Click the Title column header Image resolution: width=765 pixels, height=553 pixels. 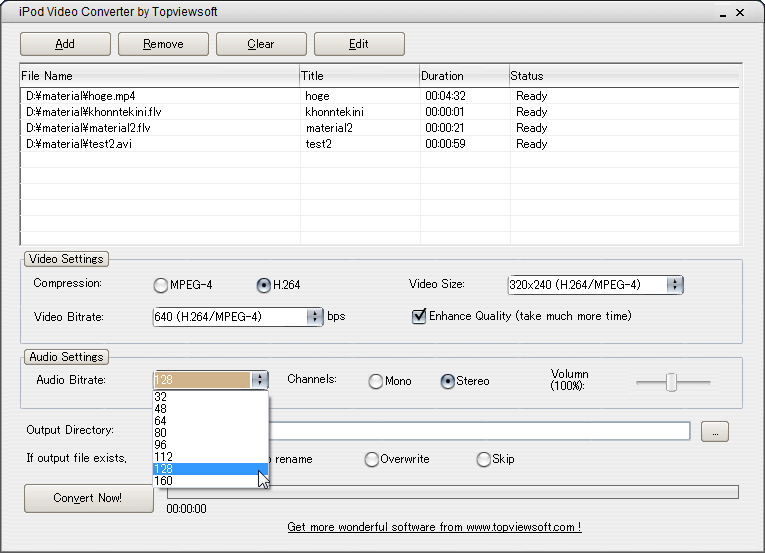click(x=360, y=76)
